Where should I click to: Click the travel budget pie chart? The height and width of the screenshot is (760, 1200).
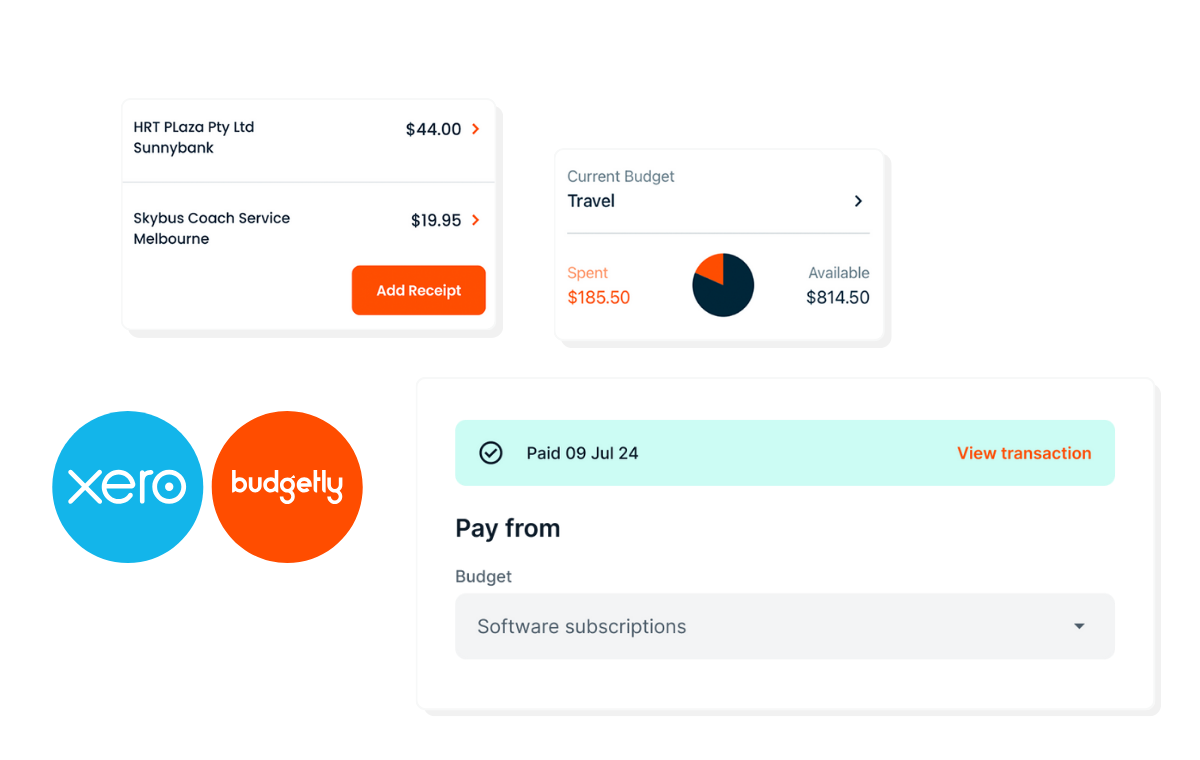point(723,285)
